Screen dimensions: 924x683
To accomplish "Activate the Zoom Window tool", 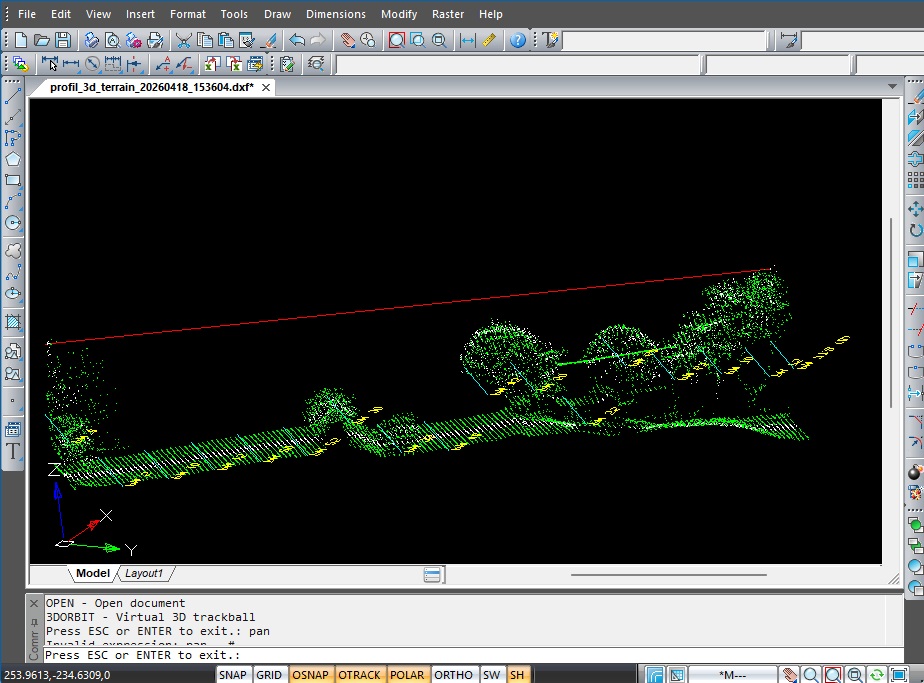I will 397,40.
